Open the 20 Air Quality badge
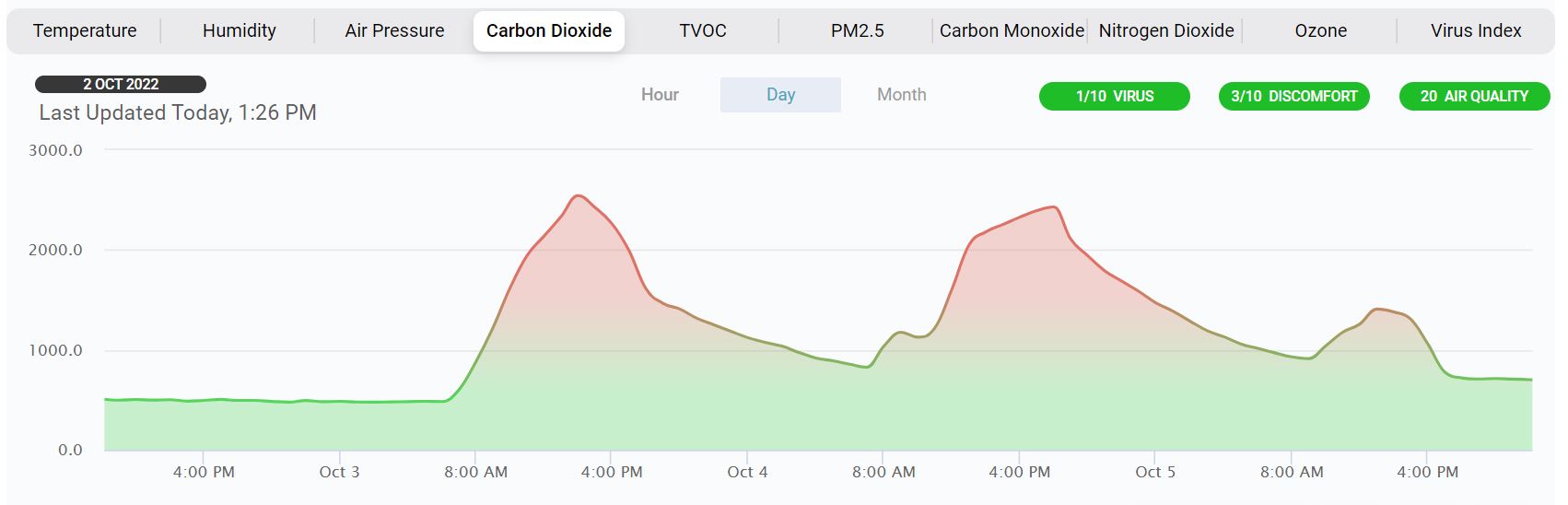Viewport: 1568px width, 505px height. click(x=1474, y=96)
